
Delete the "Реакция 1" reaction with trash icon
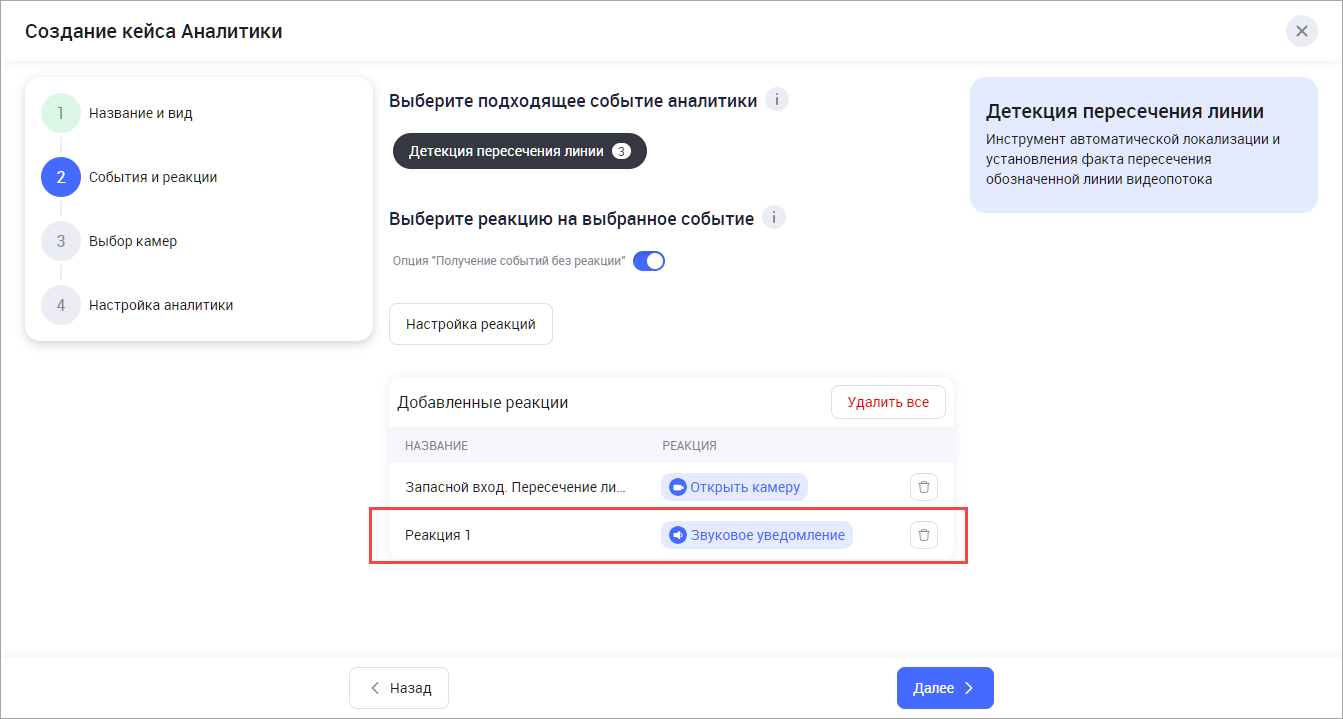923,535
